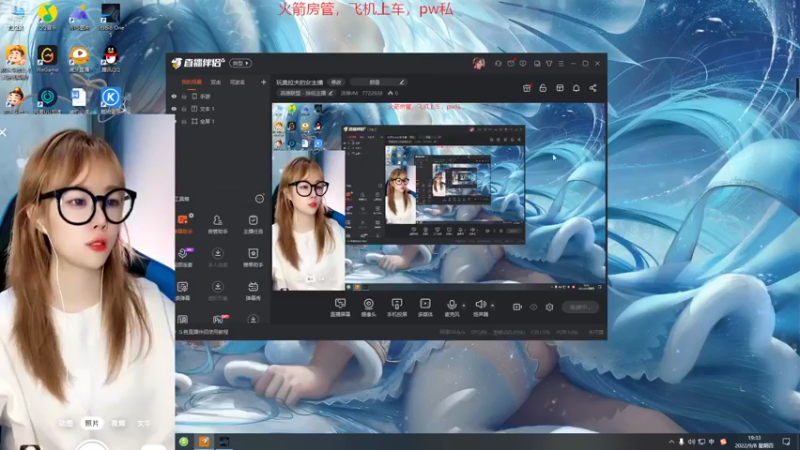Toggle the lock on 手游 source
This screenshot has width=800, height=450.
(x=184, y=96)
